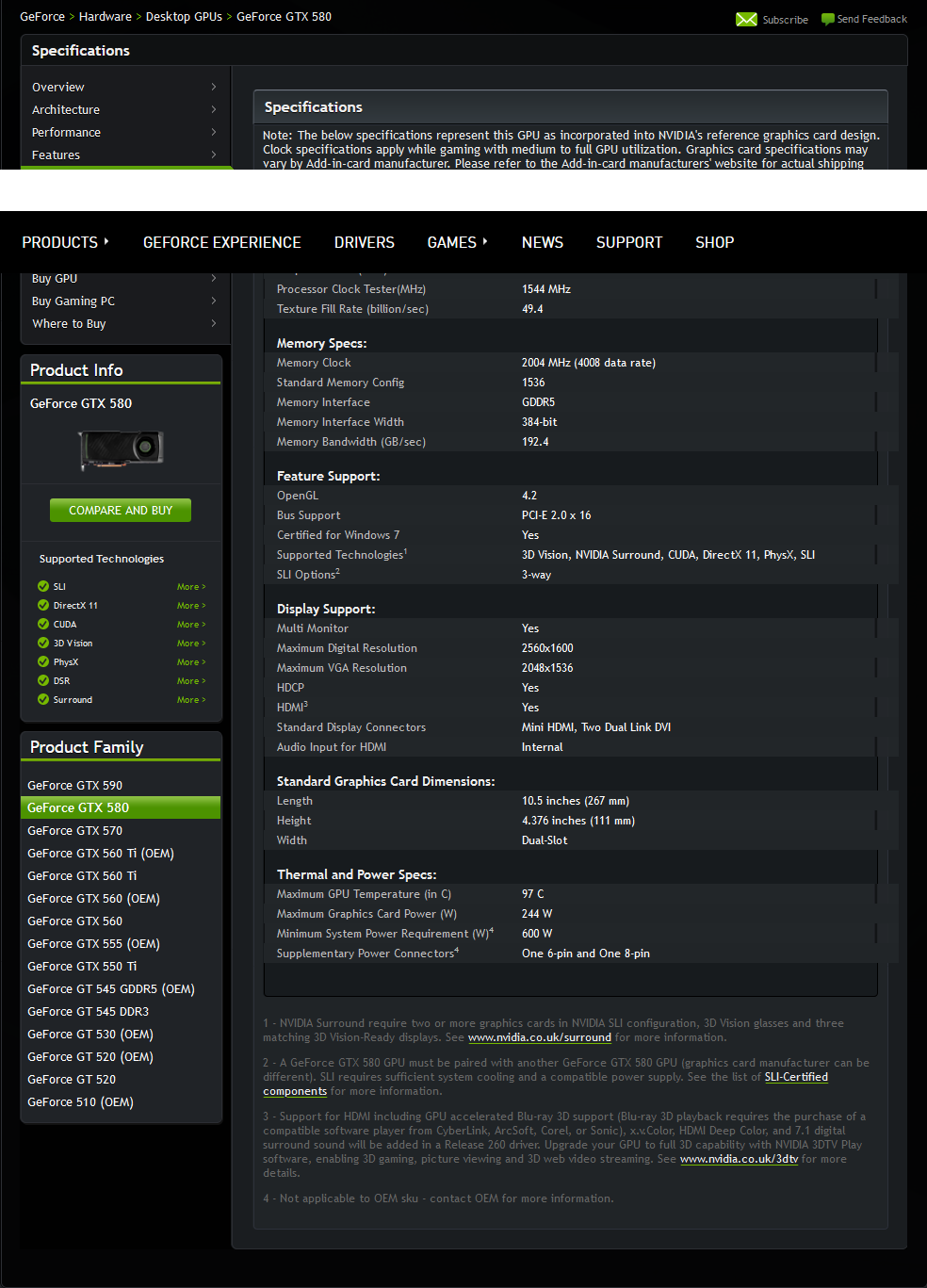Click the COMPARE AND BUY button
This screenshot has height=1288, width=927.
point(120,510)
